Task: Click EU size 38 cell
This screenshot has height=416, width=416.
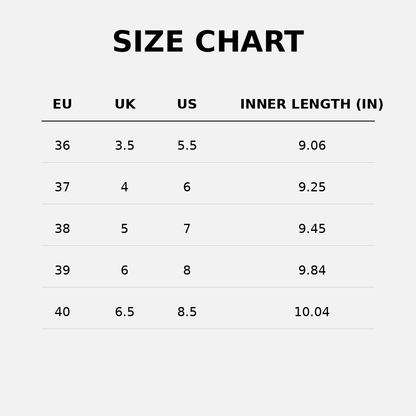Action: [62, 229]
